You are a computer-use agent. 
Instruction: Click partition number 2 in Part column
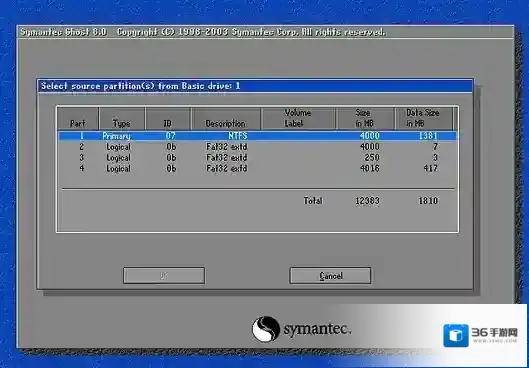click(82, 147)
